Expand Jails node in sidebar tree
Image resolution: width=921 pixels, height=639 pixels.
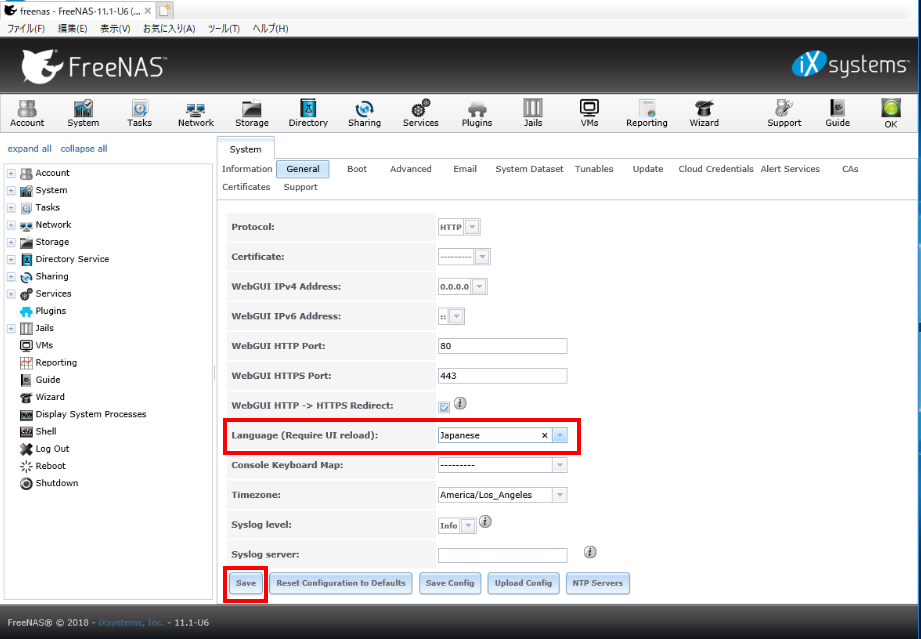[x=11, y=328]
